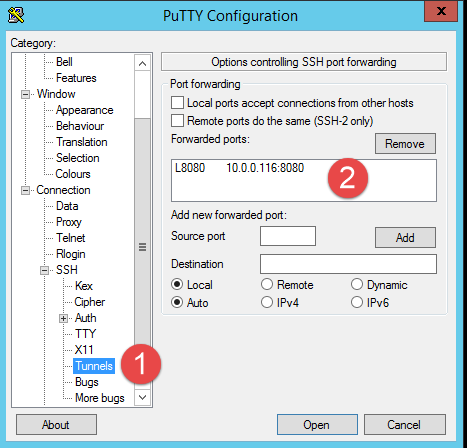Image resolution: width=467 pixels, height=448 pixels.
Task: Enable local ports accept connections from other hosts
Action: 177,103
